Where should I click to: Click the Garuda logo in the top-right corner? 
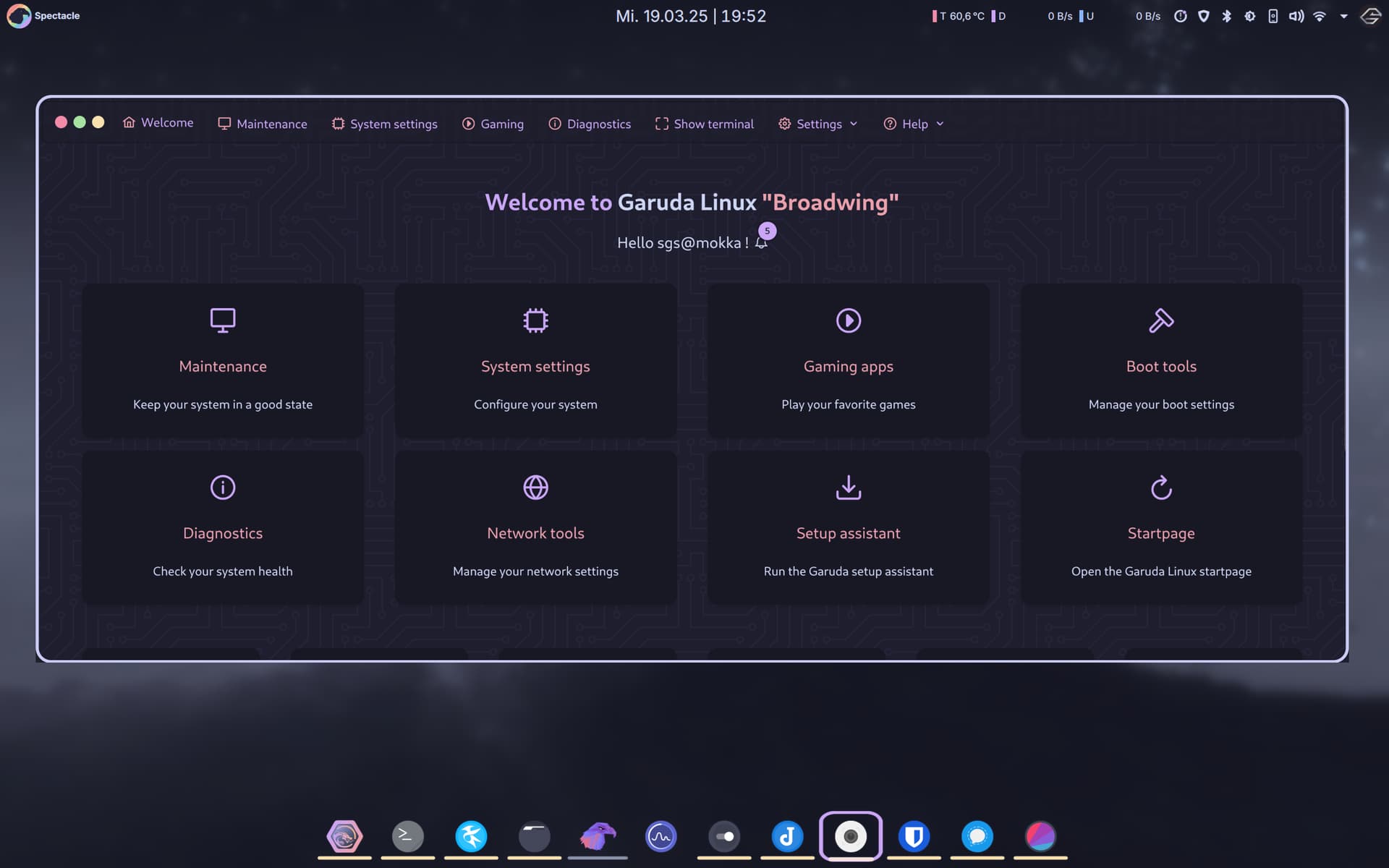pyautogui.click(x=1371, y=16)
